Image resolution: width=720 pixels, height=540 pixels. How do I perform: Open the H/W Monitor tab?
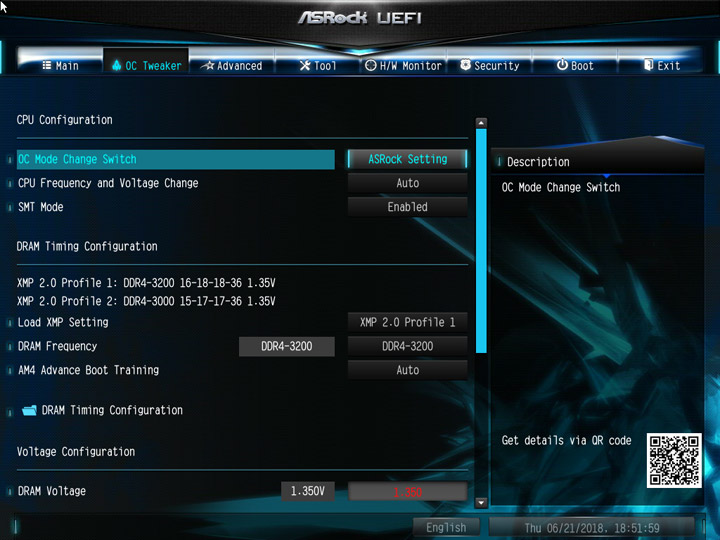403,66
